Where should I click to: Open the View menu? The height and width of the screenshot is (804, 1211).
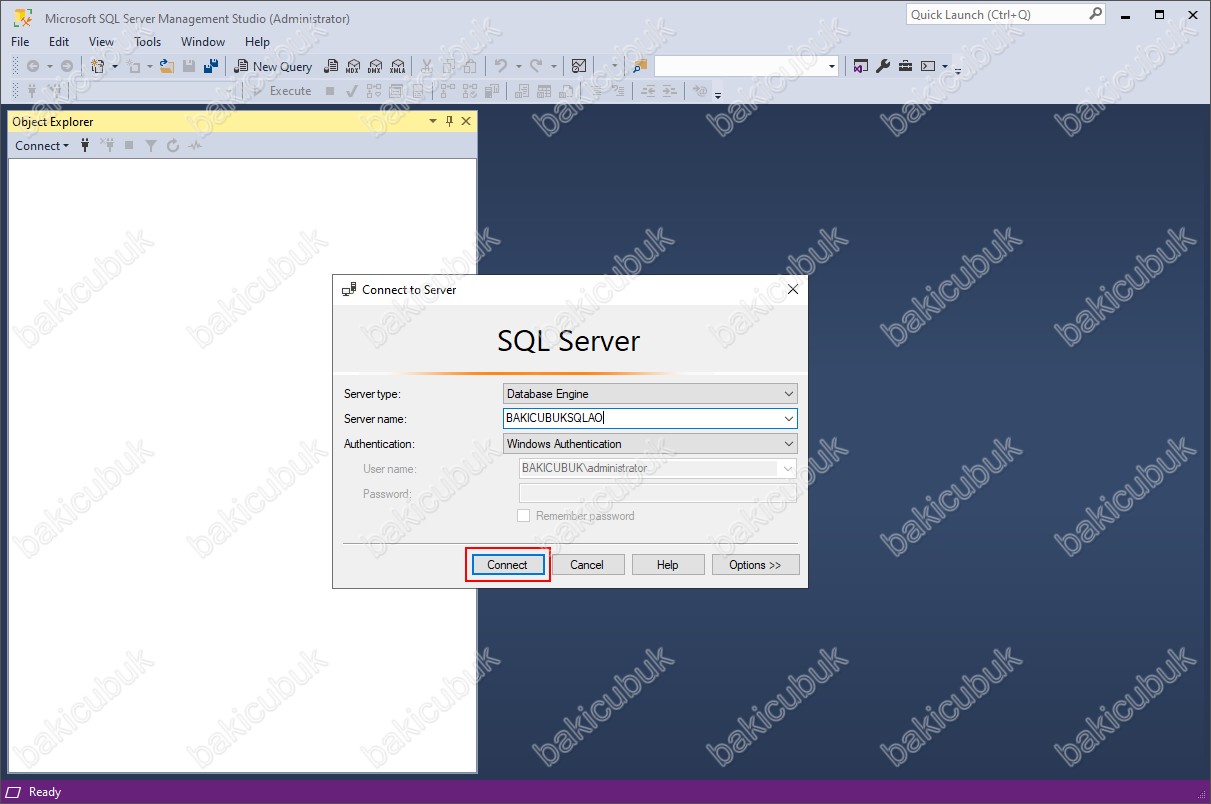(102, 42)
